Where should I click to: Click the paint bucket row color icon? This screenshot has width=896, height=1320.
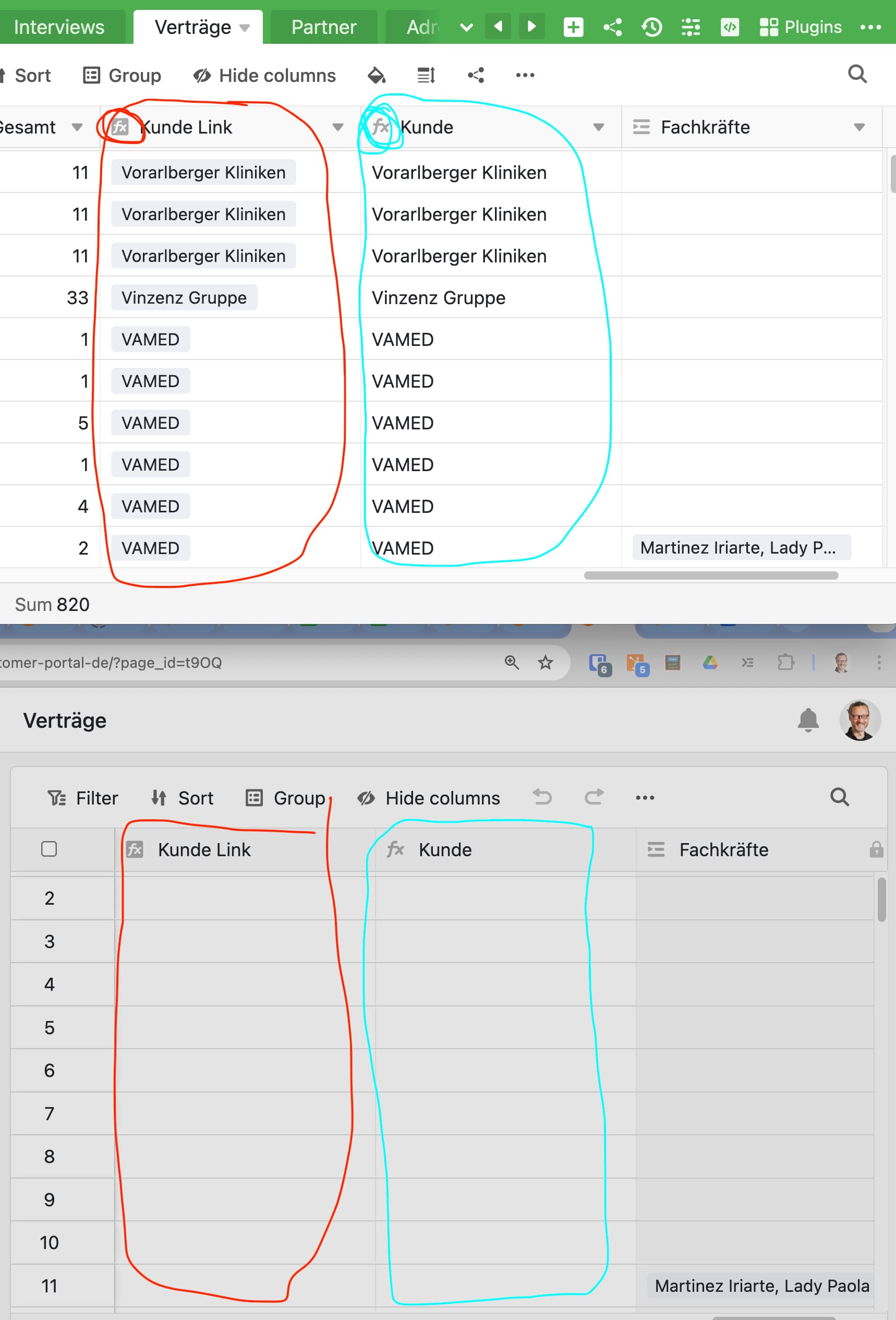(376, 75)
